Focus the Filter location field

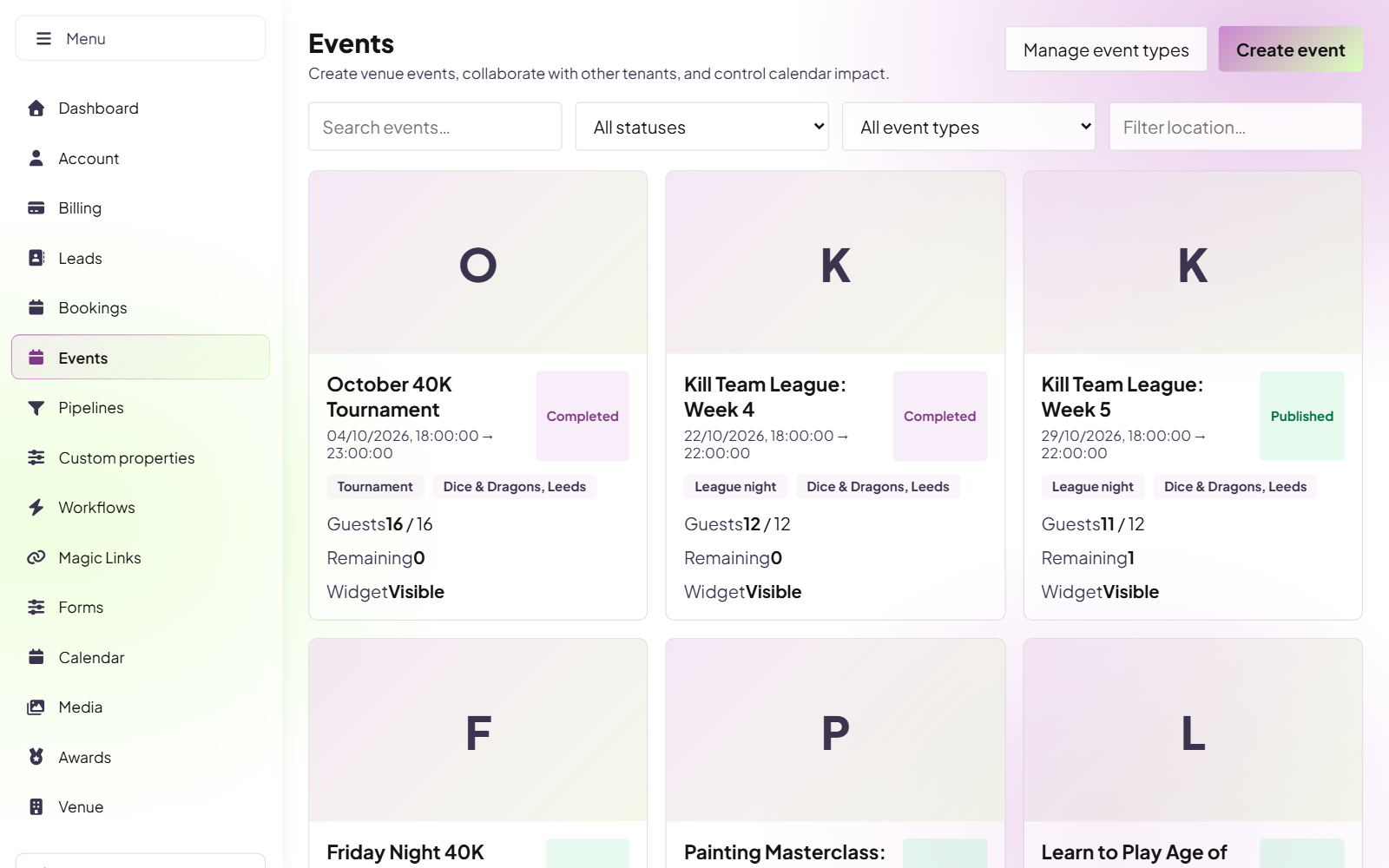point(1235,127)
